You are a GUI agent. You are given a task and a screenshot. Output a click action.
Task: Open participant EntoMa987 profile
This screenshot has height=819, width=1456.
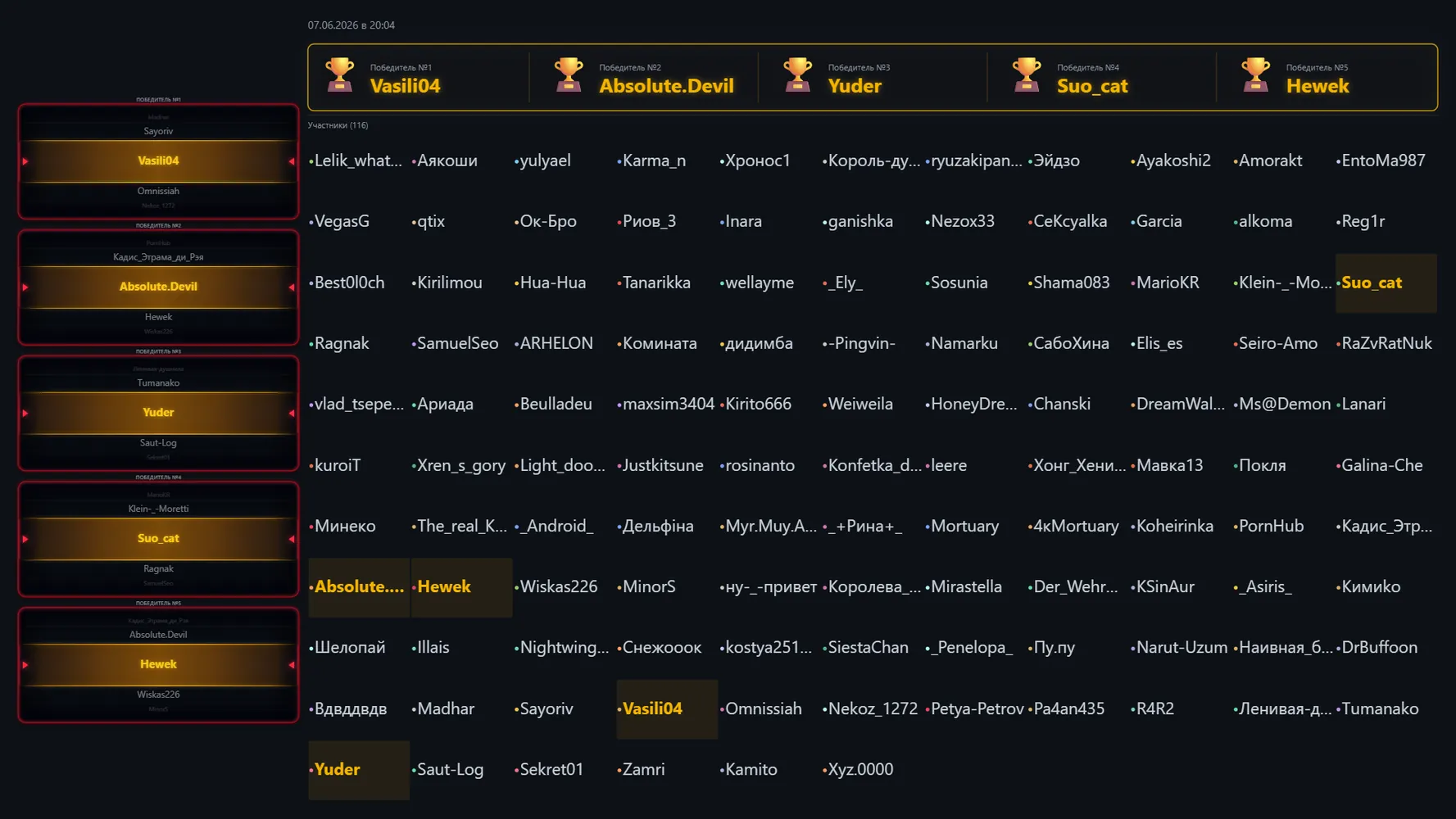1382,161
